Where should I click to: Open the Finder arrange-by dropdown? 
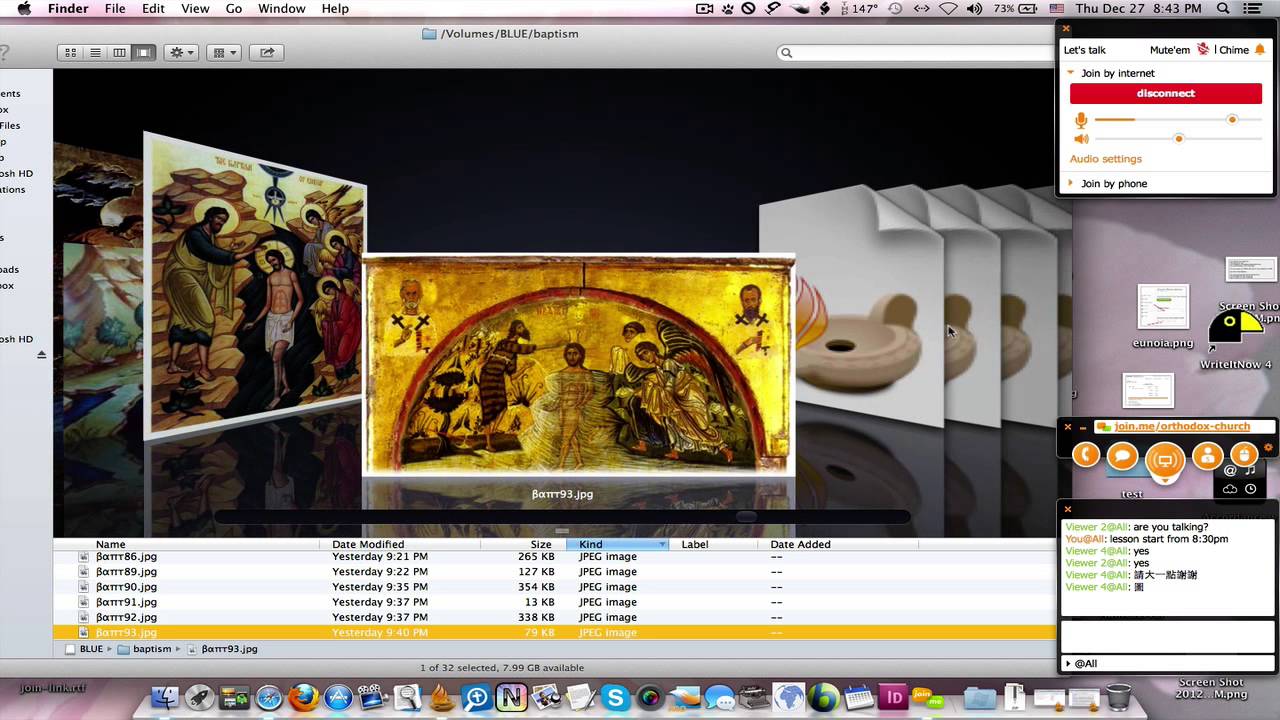[223, 53]
